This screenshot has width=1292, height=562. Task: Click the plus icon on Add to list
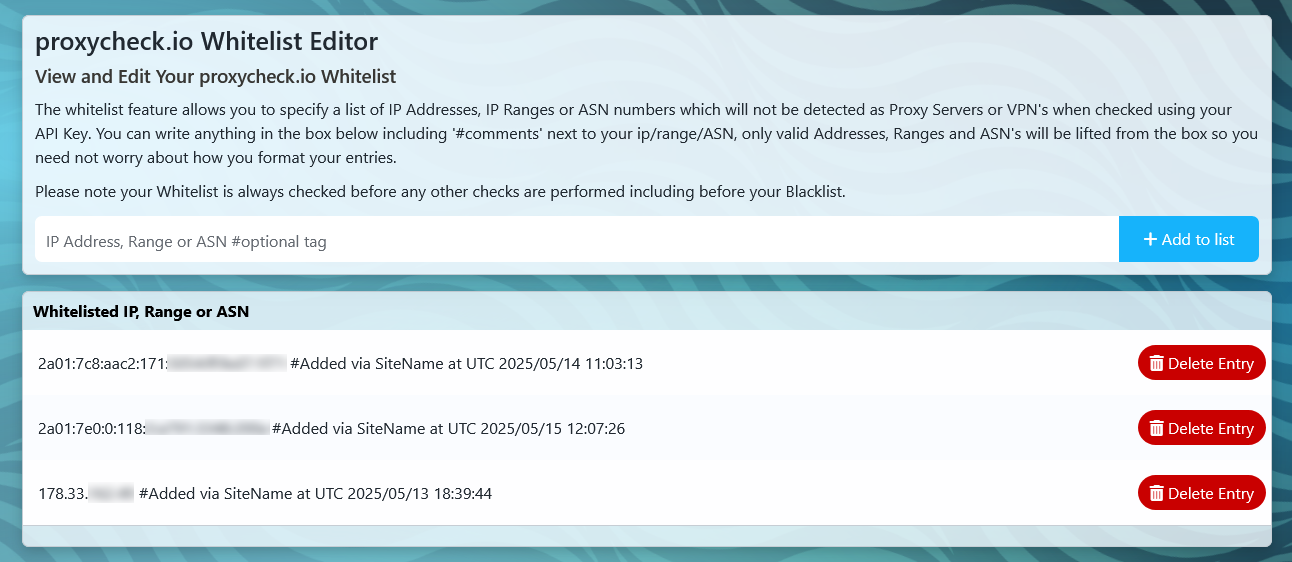pos(1150,240)
